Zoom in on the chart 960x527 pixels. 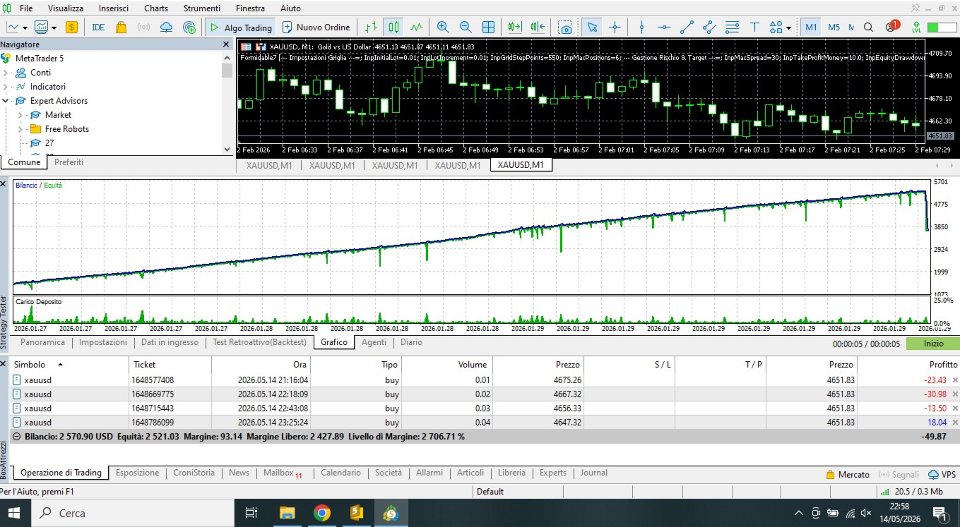point(443,27)
